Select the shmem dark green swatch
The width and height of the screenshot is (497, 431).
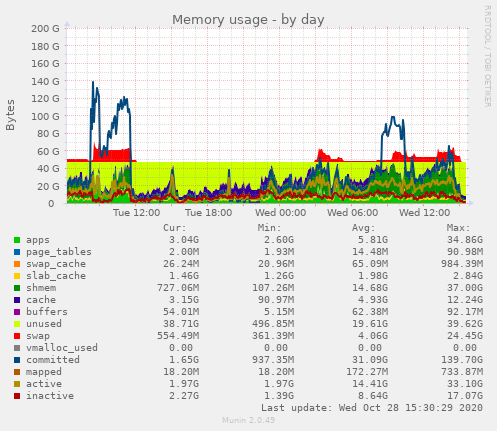click(17, 288)
